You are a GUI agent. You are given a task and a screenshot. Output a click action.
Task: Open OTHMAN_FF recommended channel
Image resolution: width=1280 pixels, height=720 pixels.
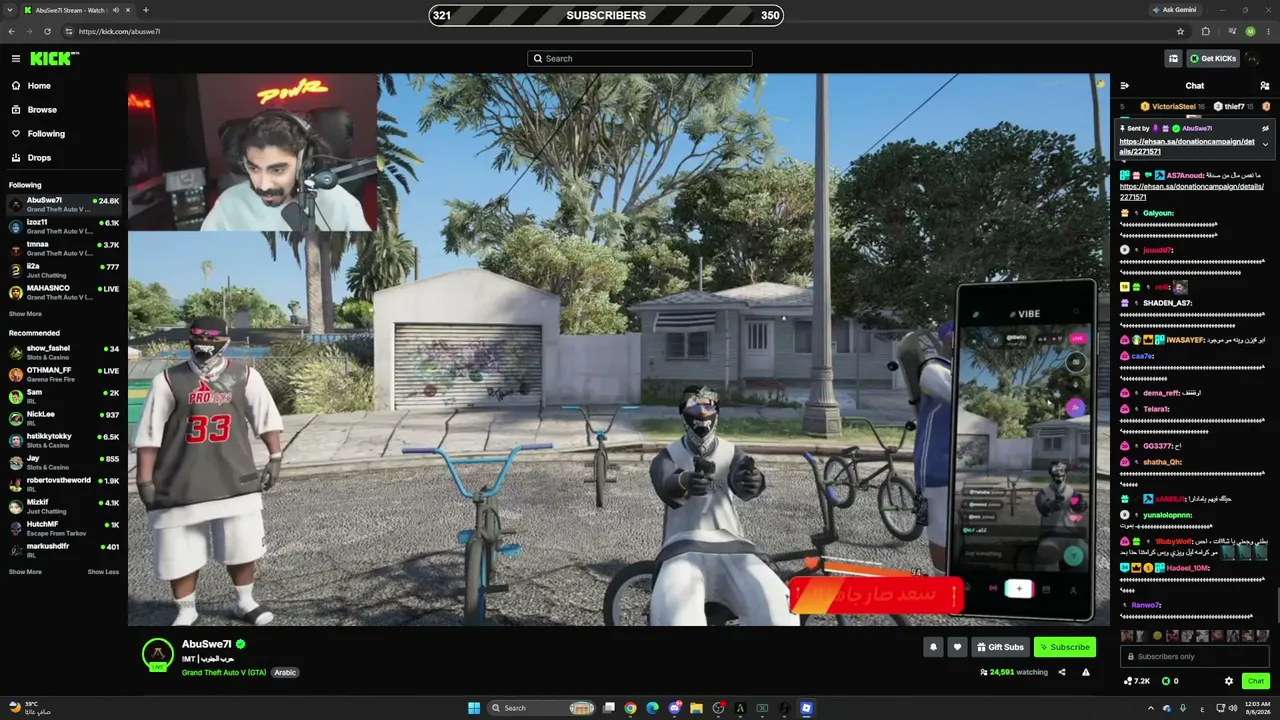[x=63, y=375]
